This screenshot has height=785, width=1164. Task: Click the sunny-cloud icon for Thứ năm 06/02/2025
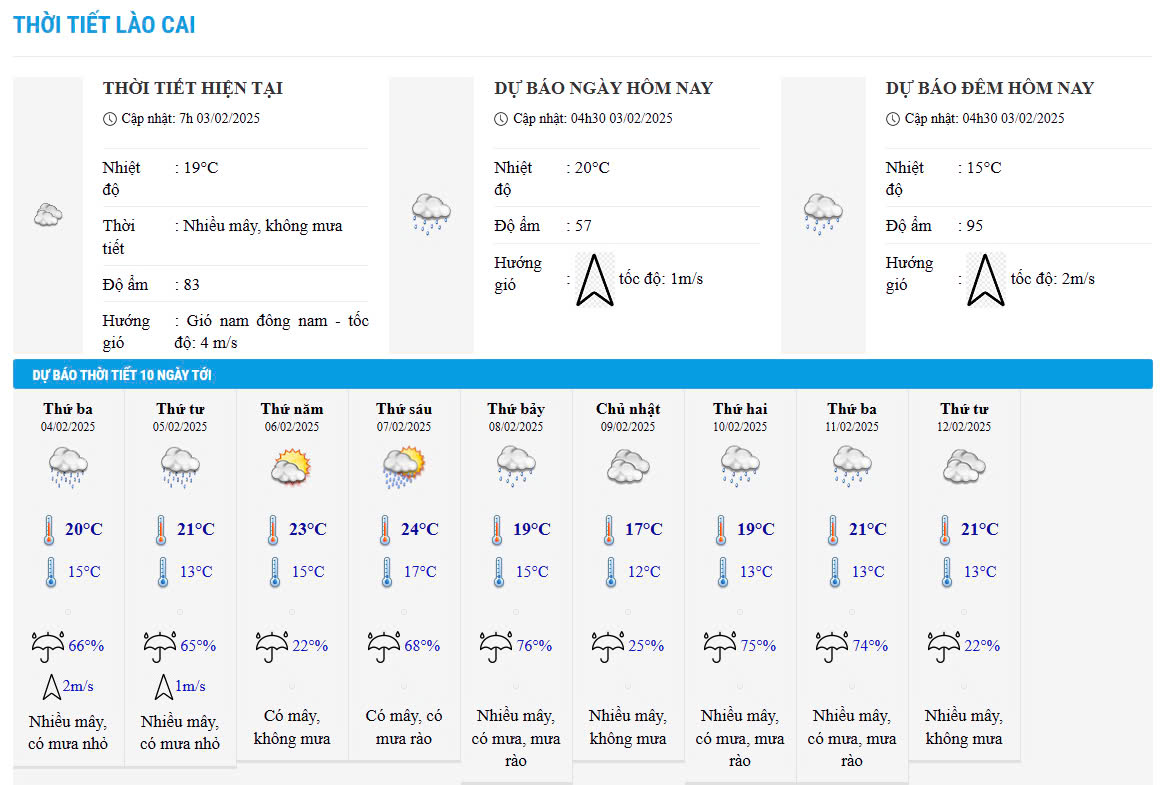291,467
